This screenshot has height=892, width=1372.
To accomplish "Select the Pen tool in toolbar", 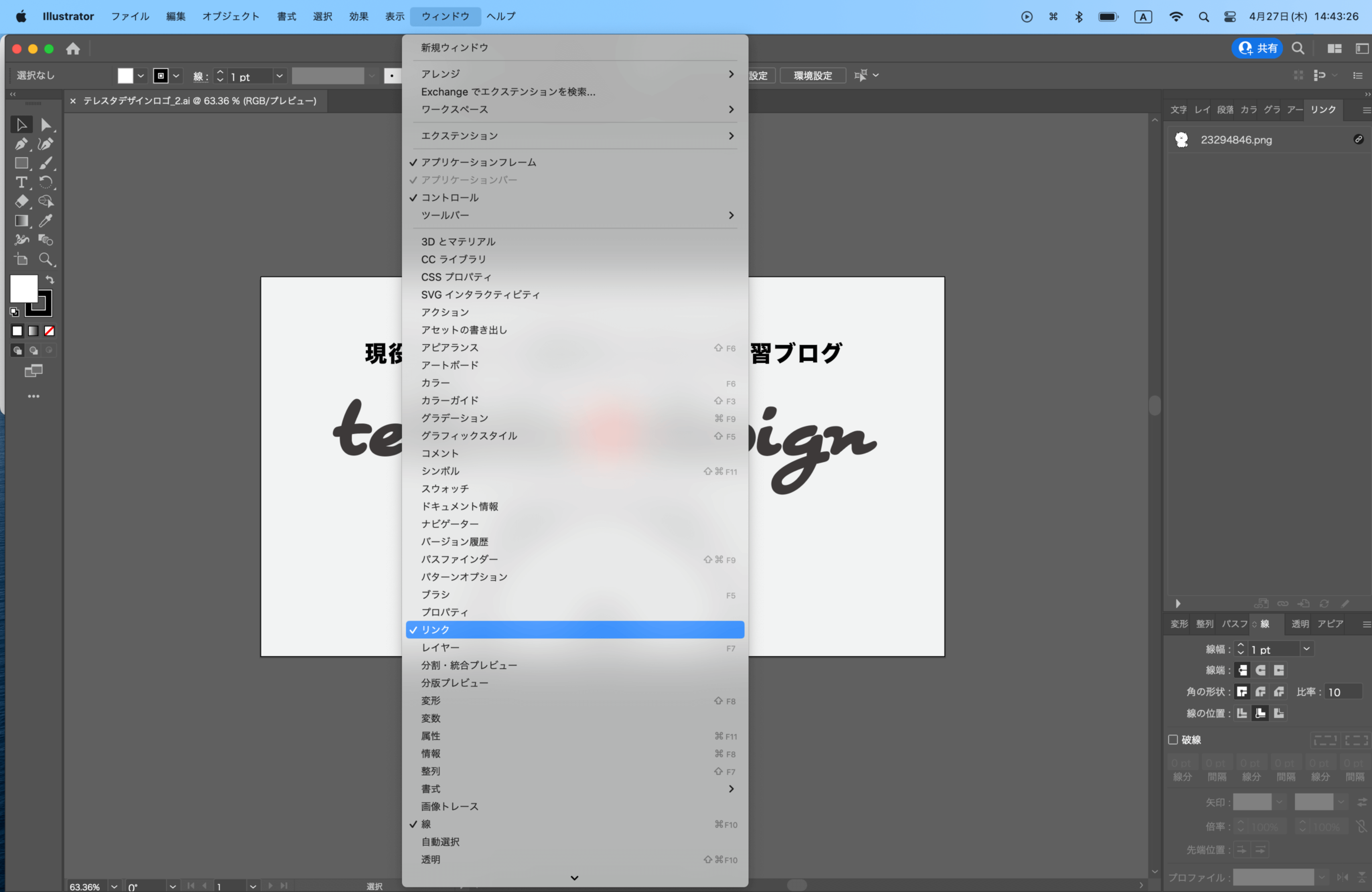I will 21,144.
